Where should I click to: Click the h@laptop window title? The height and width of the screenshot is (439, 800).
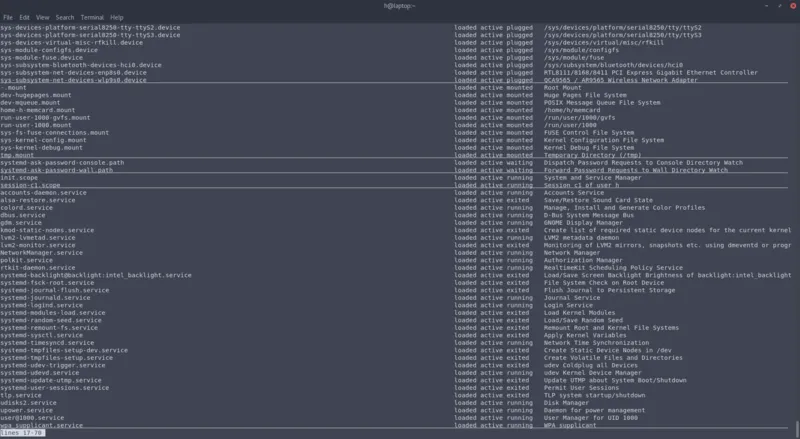click(x=399, y=6)
